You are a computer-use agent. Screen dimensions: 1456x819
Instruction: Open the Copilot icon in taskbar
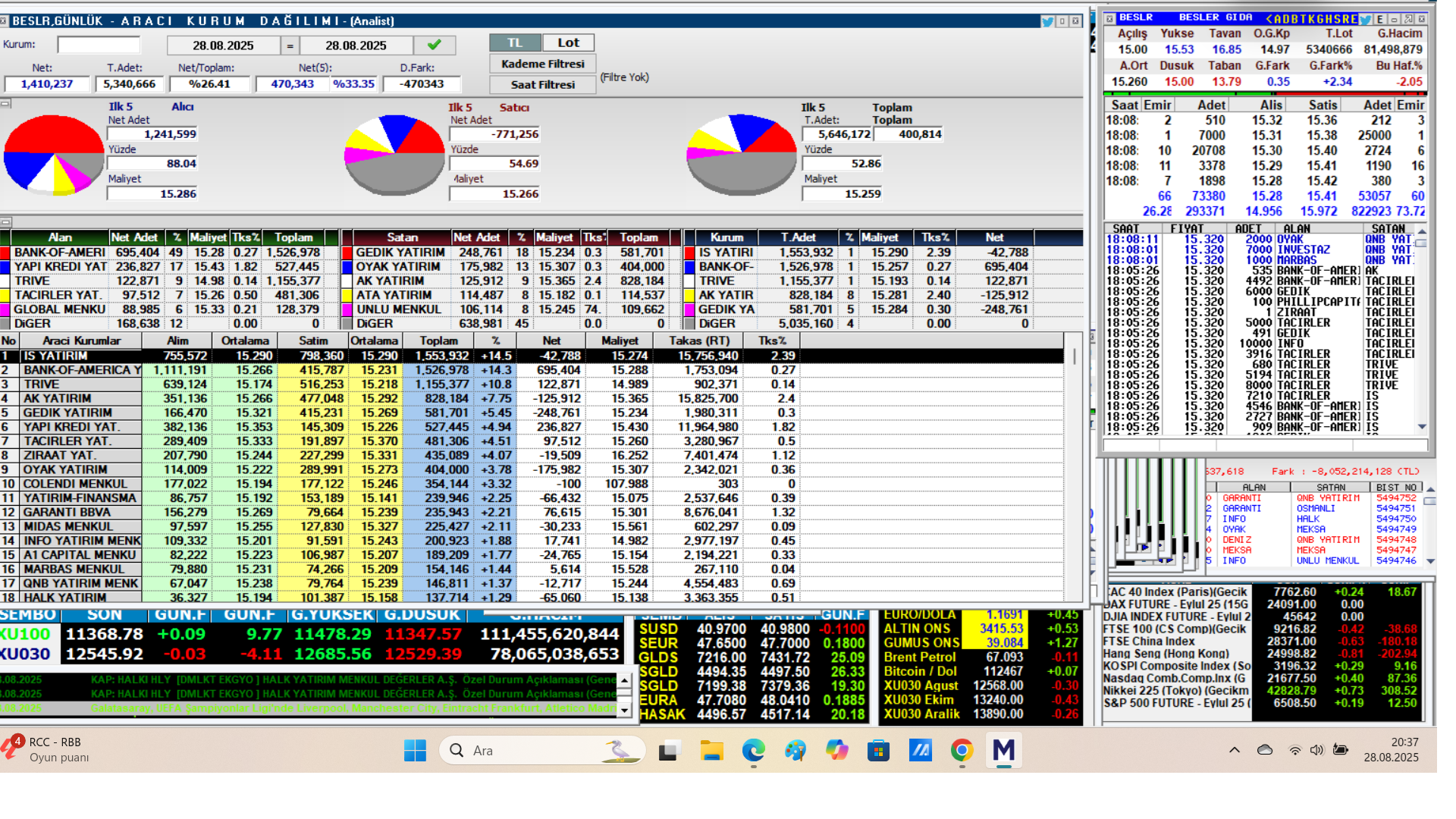point(836,751)
